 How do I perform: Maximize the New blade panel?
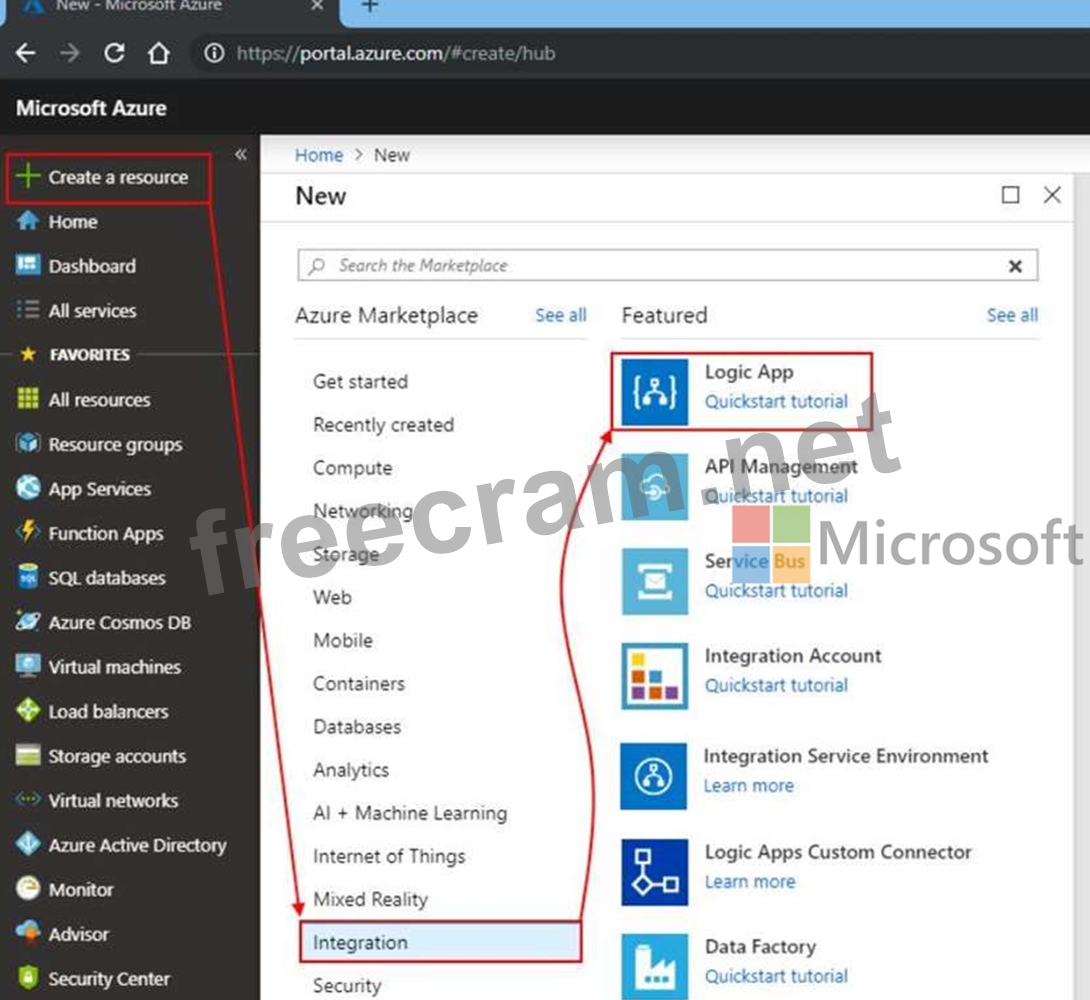(x=1011, y=195)
